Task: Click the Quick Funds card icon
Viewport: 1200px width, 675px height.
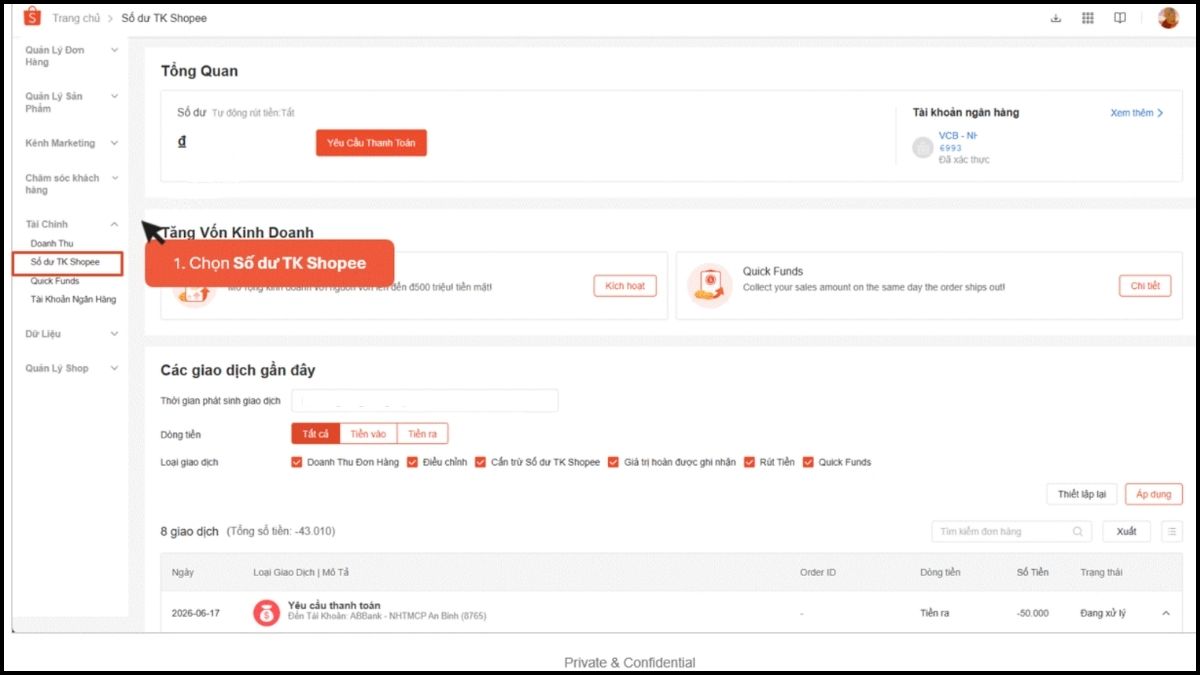Action: (709, 284)
